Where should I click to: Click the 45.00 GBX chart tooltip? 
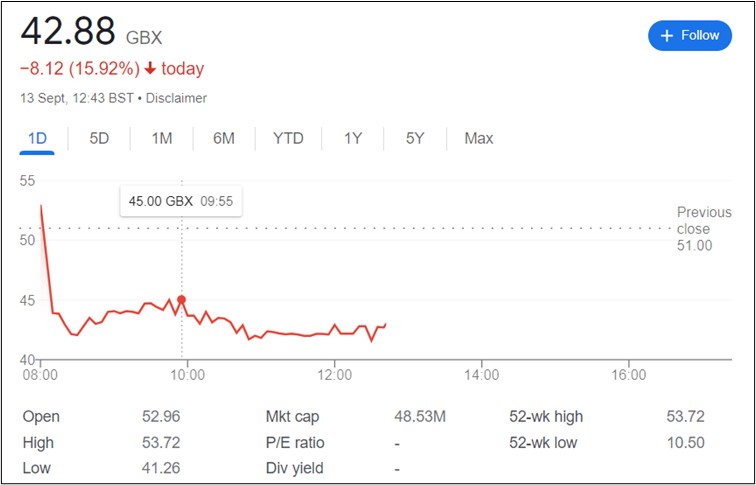coord(180,201)
